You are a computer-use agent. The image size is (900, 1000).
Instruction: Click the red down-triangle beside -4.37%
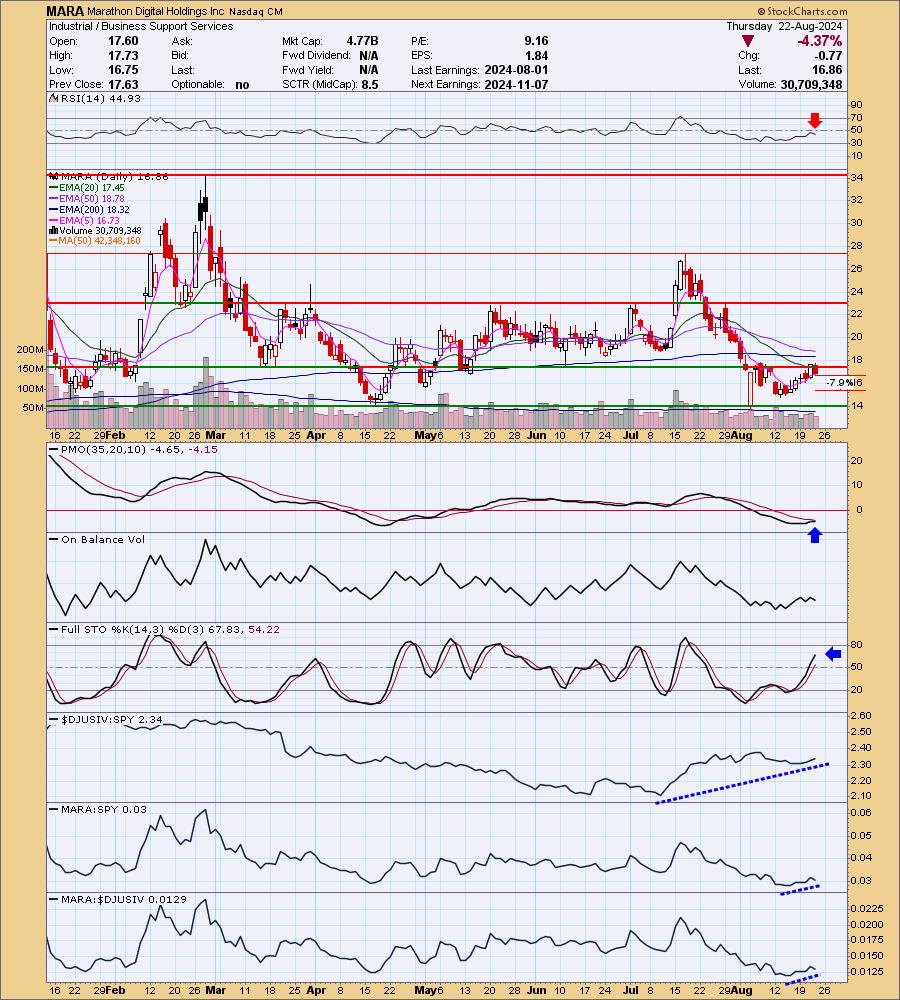click(748, 41)
